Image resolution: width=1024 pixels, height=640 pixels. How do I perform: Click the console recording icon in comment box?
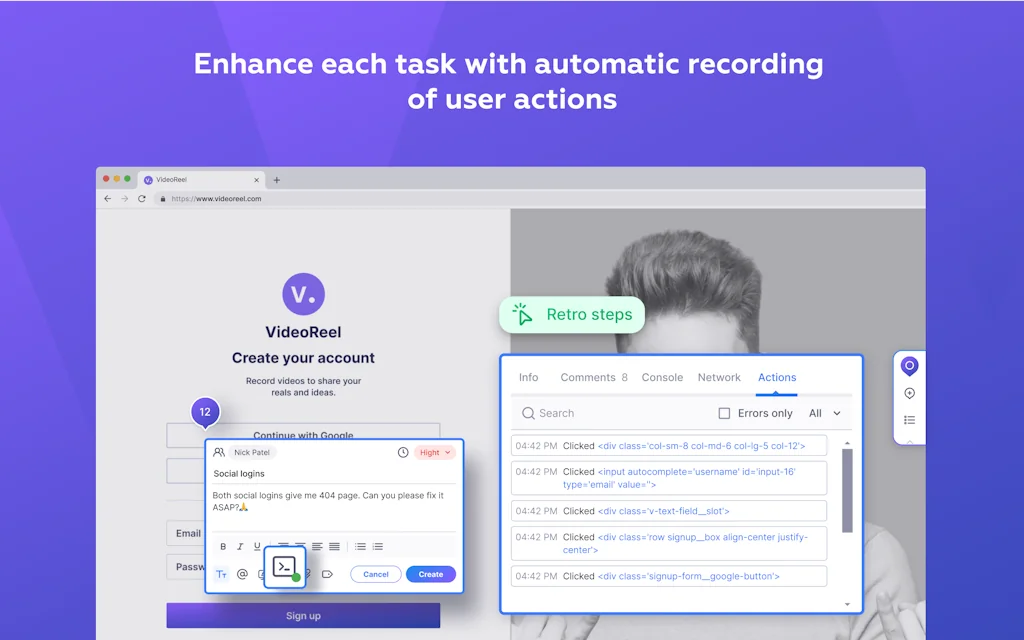point(285,567)
